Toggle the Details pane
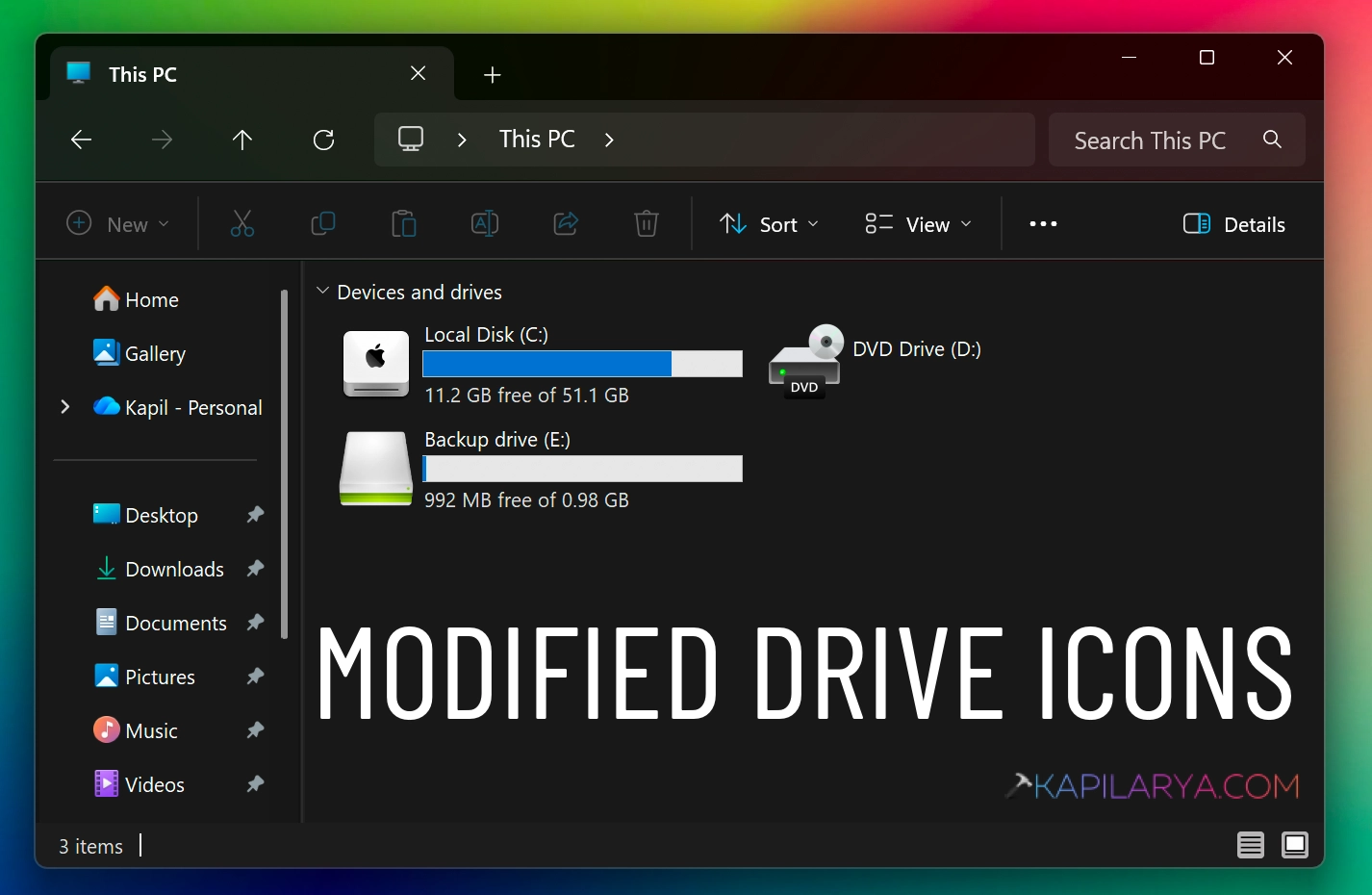 pos(1234,224)
